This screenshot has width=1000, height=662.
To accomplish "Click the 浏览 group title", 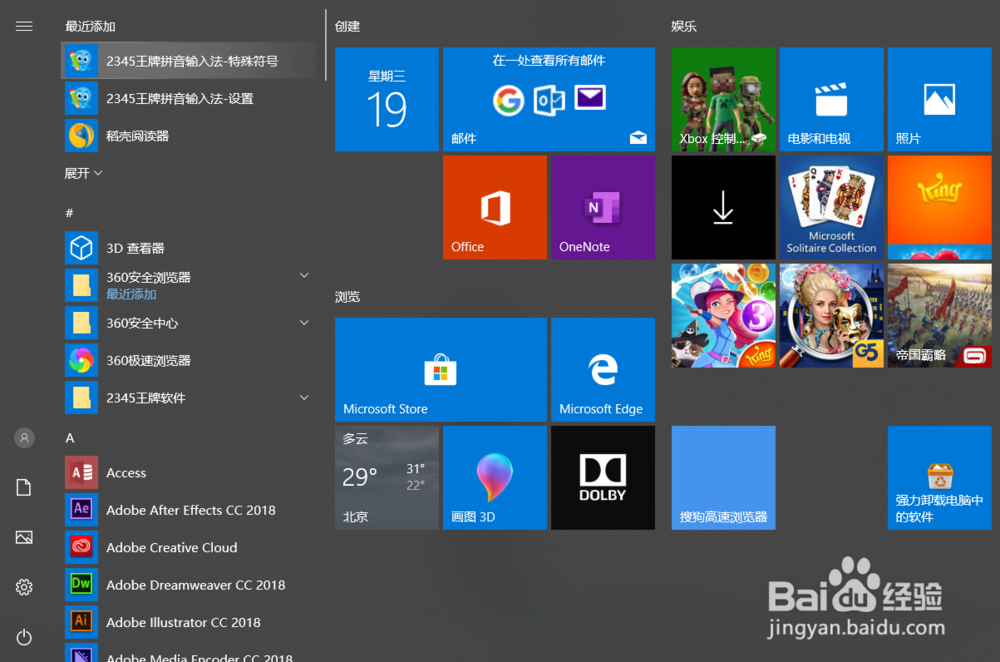I will (x=348, y=297).
